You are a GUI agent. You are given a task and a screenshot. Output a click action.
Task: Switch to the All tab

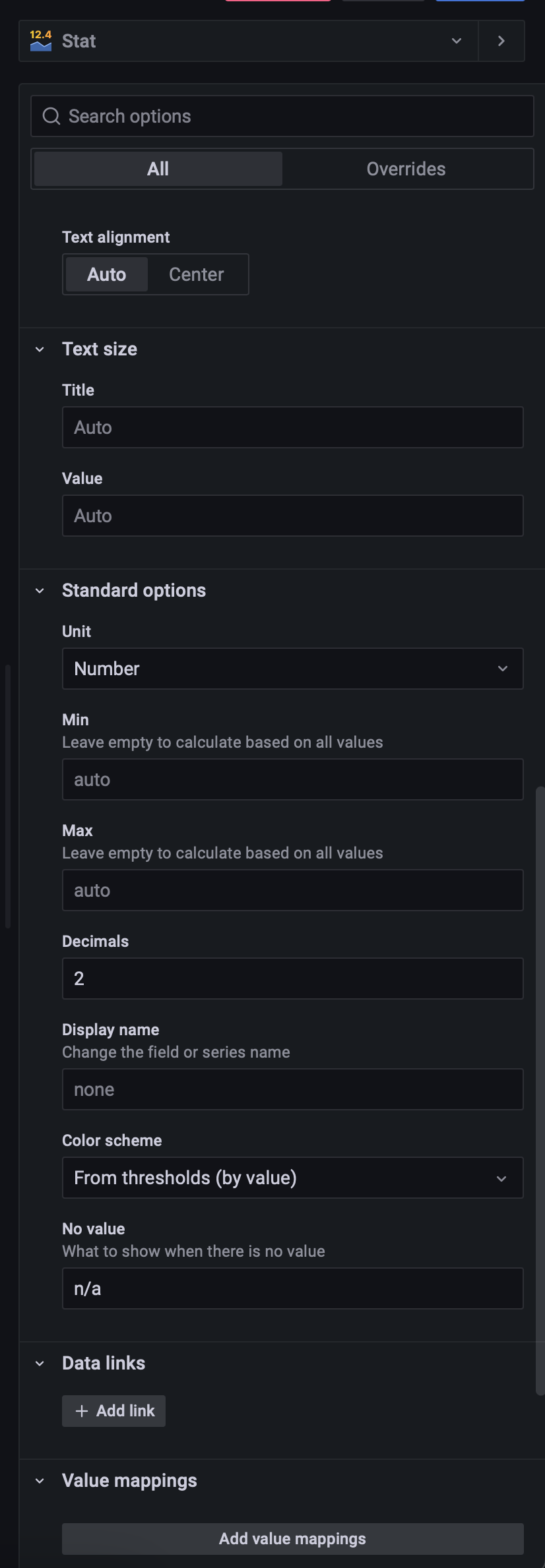click(158, 169)
